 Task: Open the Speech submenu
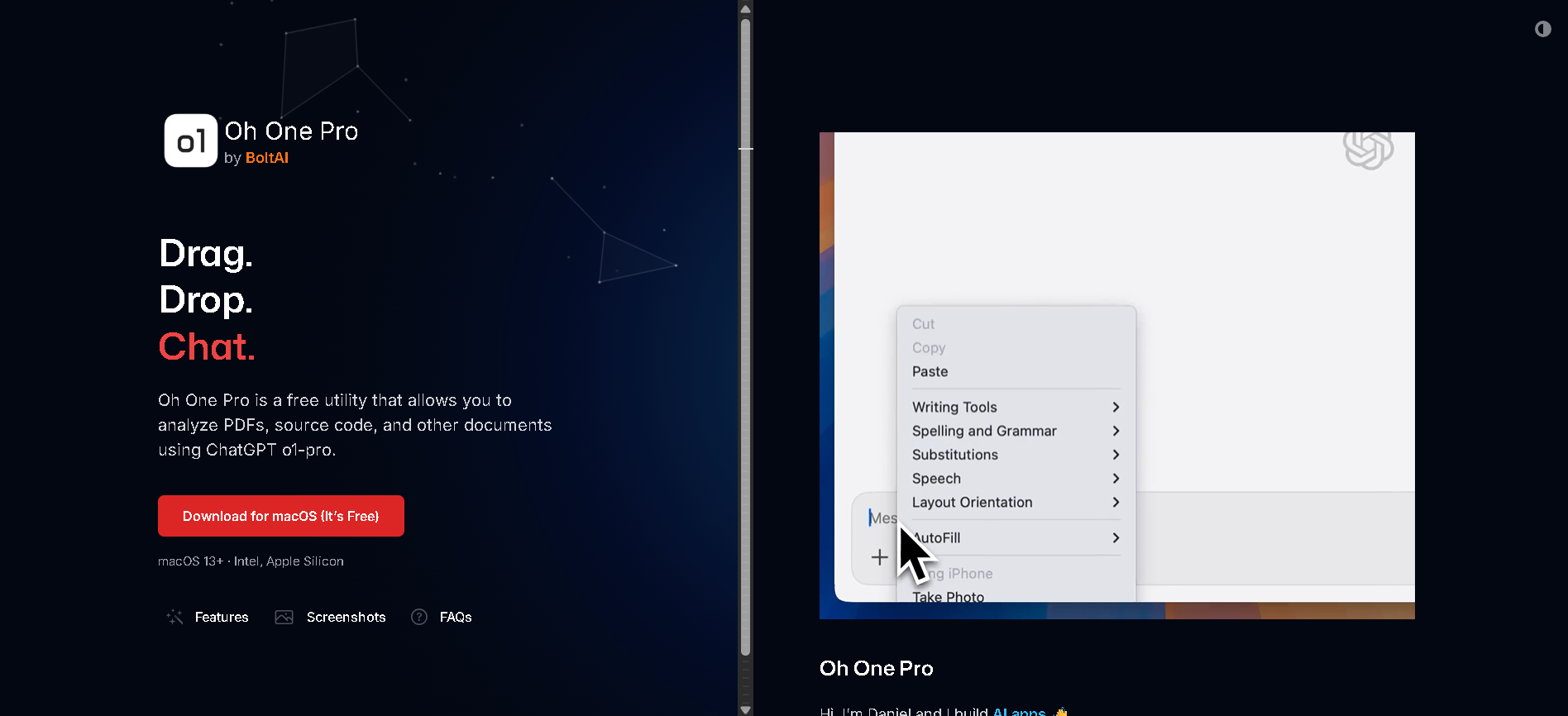click(x=1016, y=479)
